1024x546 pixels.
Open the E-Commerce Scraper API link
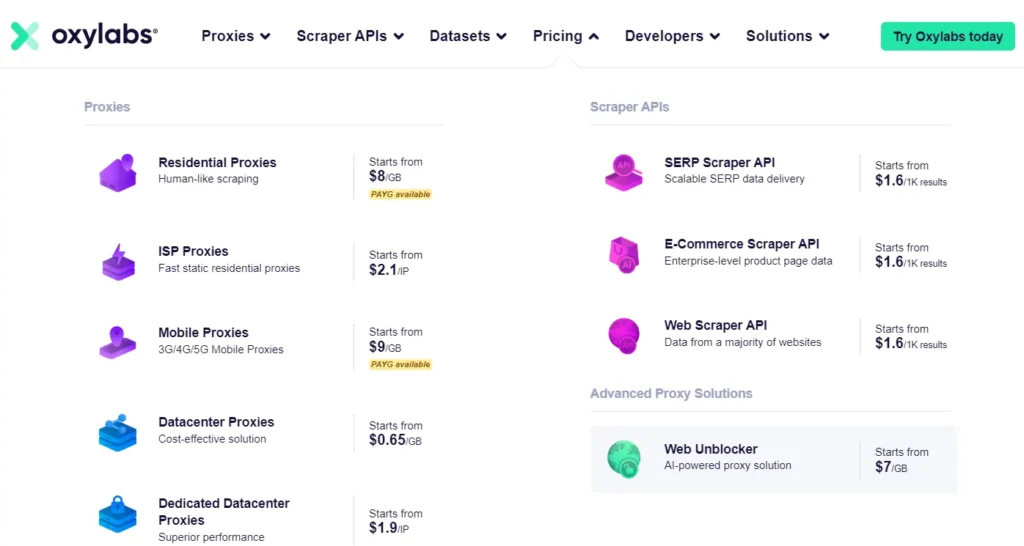(741, 244)
